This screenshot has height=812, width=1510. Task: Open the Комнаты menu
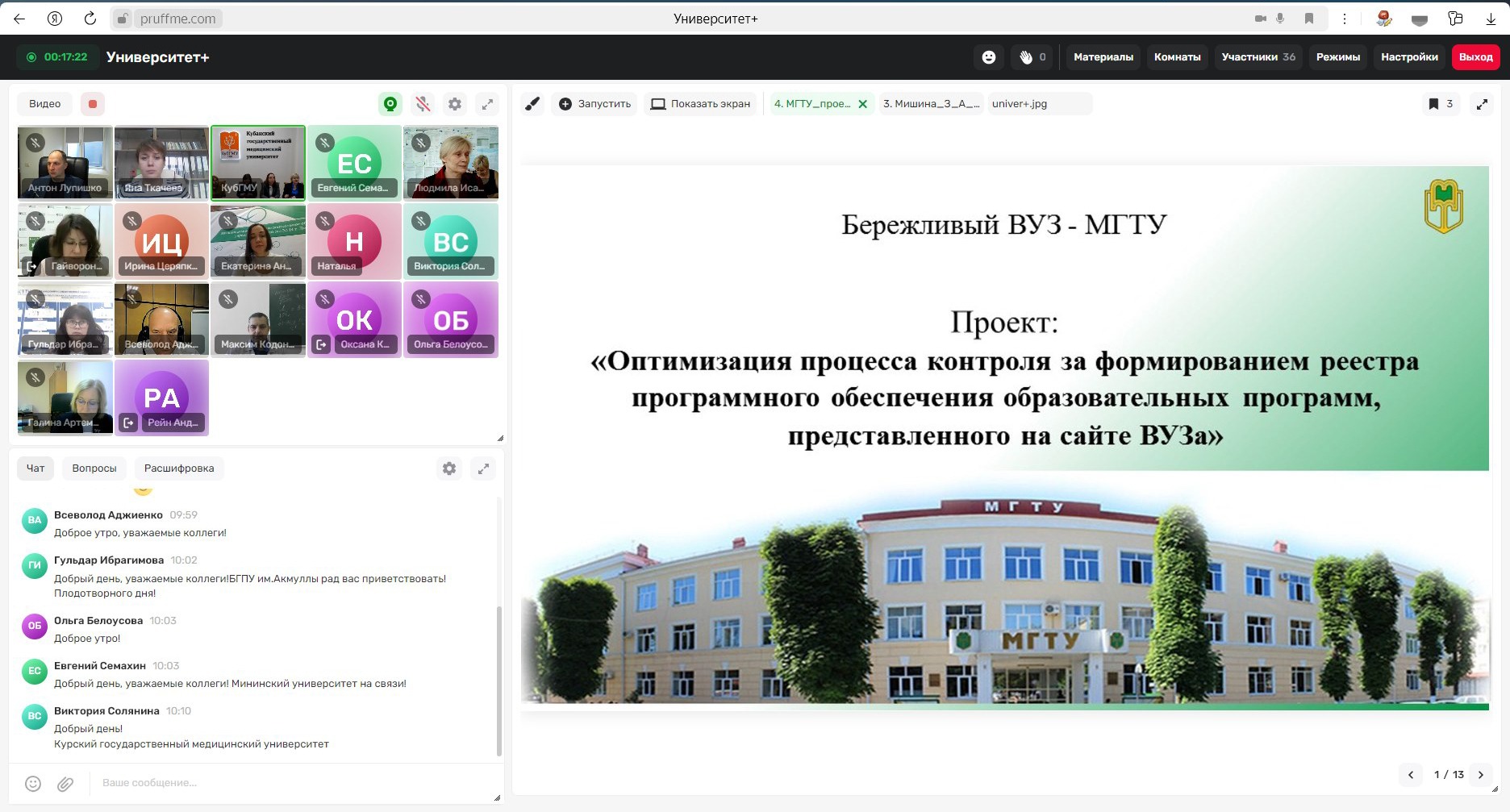[1177, 57]
